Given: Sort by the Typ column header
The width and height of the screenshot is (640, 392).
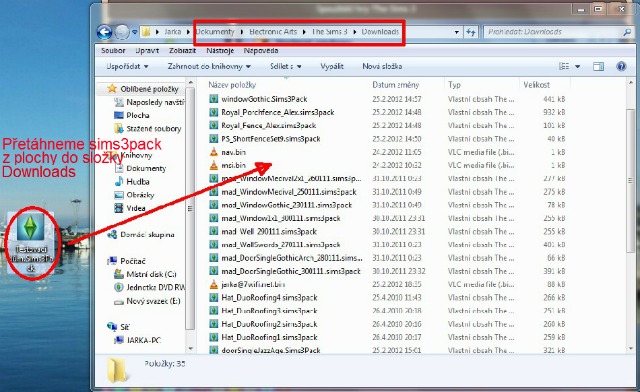Looking at the screenshot, I should click(454, 85).
